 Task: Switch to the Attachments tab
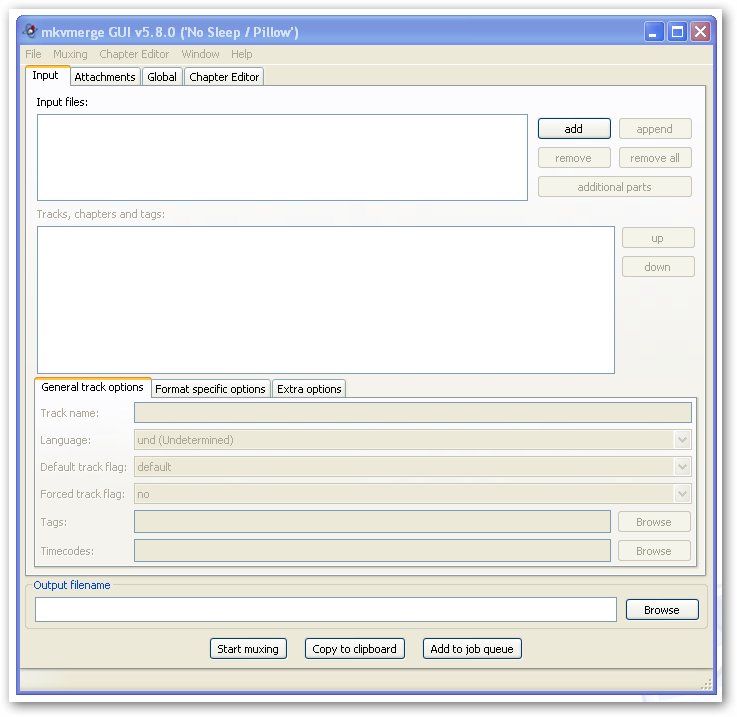pyautogui.click(x=104, y=77)
